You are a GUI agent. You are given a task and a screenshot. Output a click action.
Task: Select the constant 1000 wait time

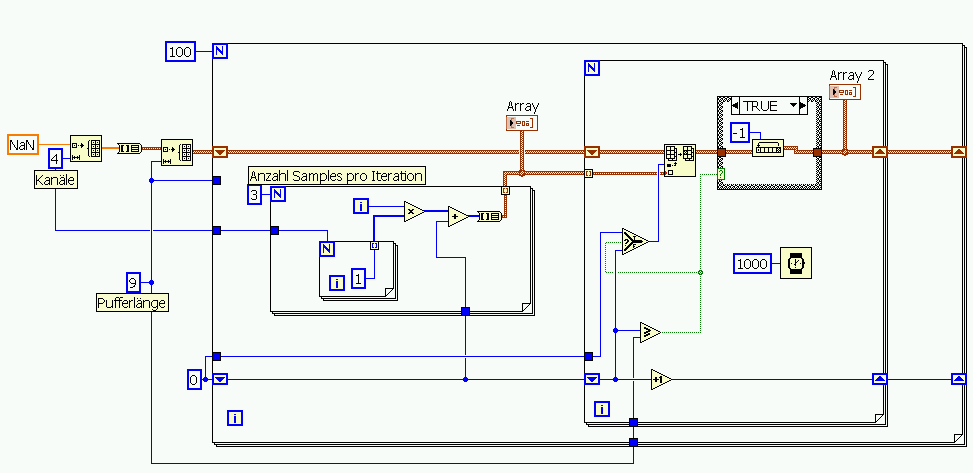[751, 264]
